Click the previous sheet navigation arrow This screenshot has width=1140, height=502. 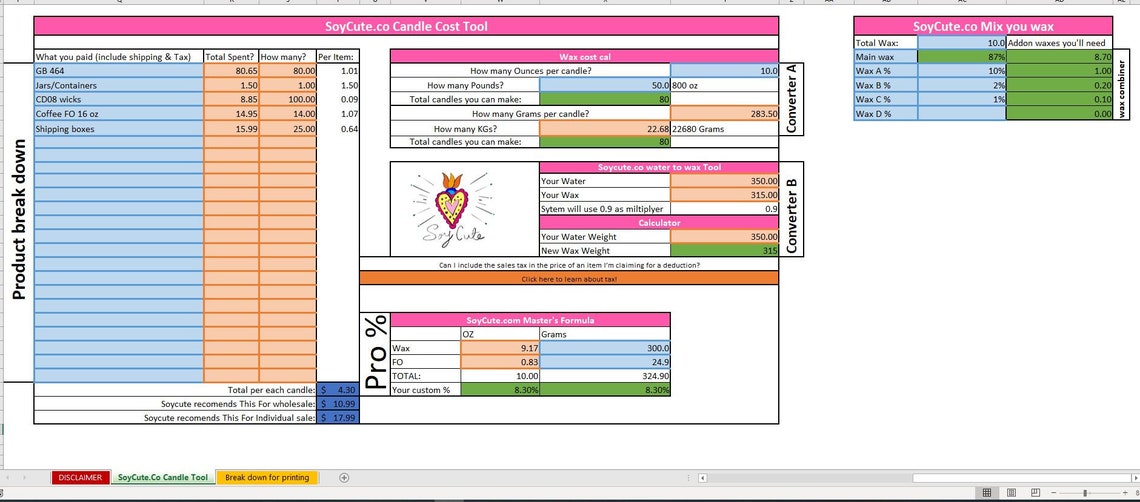coord(7,478)
